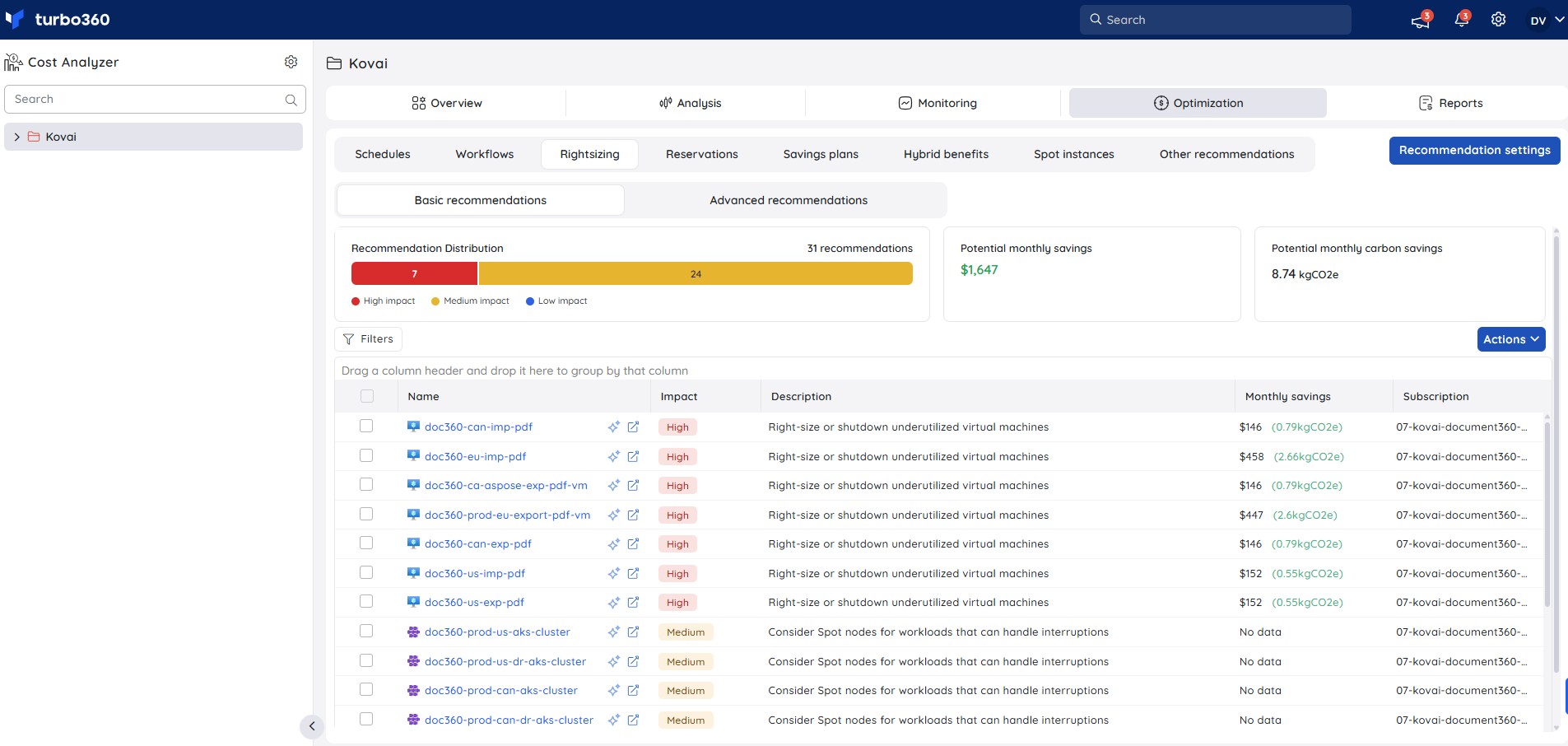This screenshot has height=746, width=1568.
Task: Open AI insights for doc360-us-imp-pdf
Action: pos(613,573)
